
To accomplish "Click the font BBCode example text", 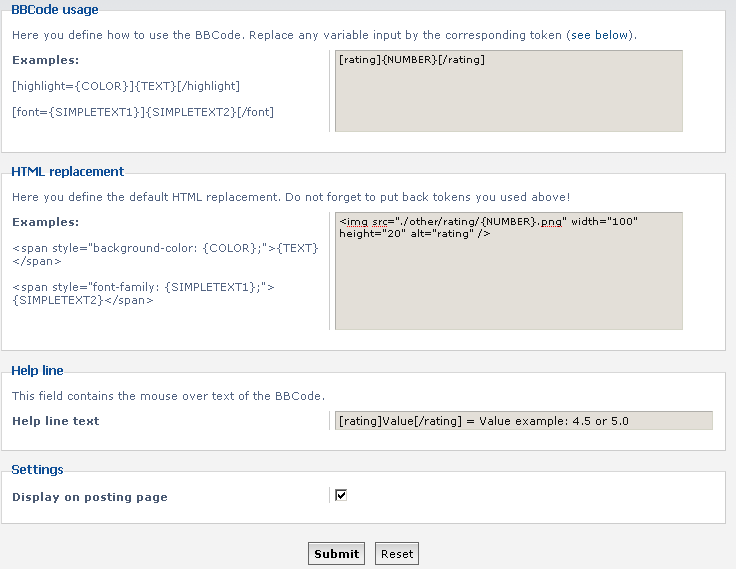I will 143,112.
